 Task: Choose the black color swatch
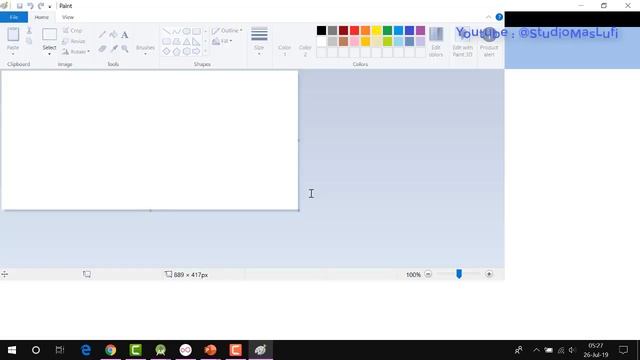click(322, 31)
